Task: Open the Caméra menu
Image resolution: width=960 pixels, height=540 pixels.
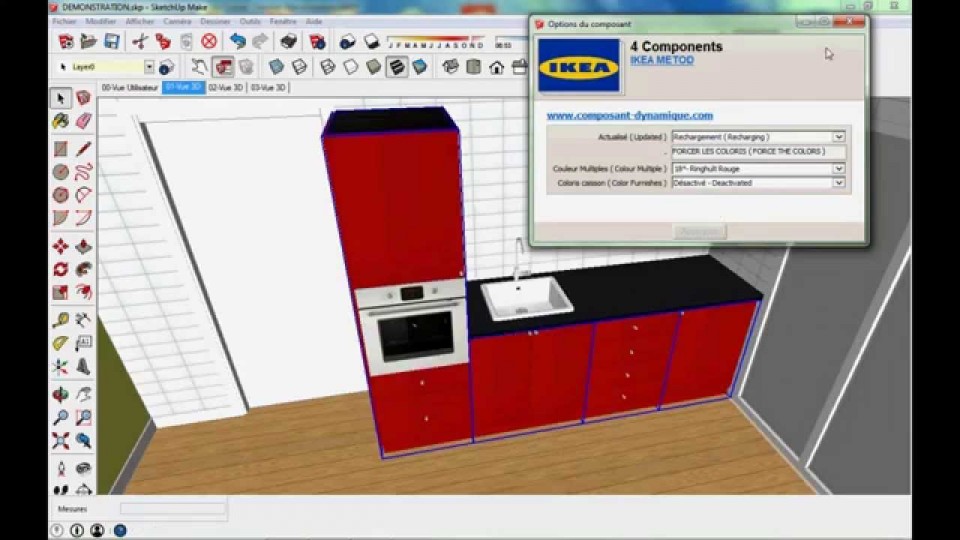Action: pyautogui.click(x=178, y=21)
